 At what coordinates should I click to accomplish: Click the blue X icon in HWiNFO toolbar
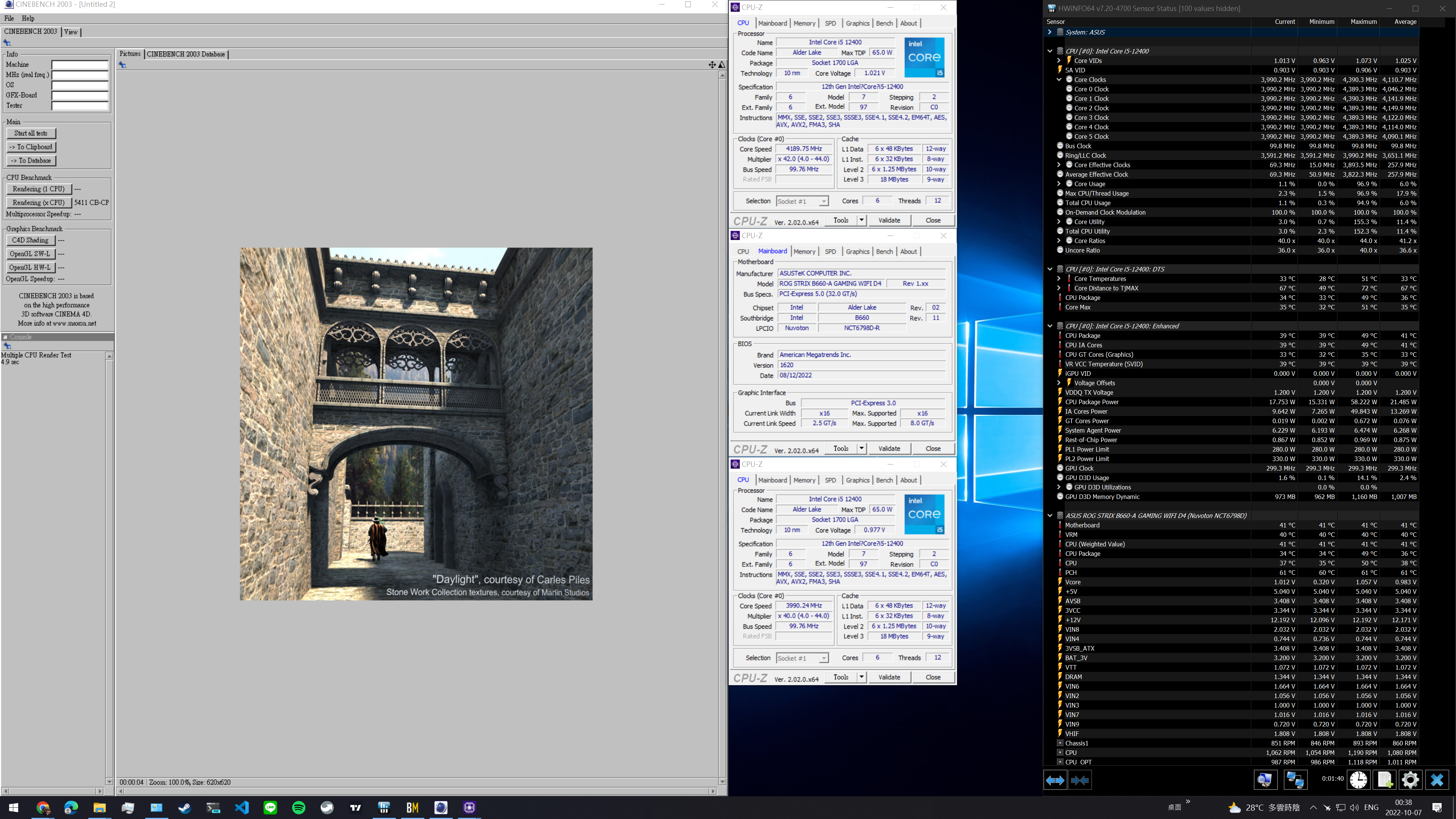tap(1437, 780)
